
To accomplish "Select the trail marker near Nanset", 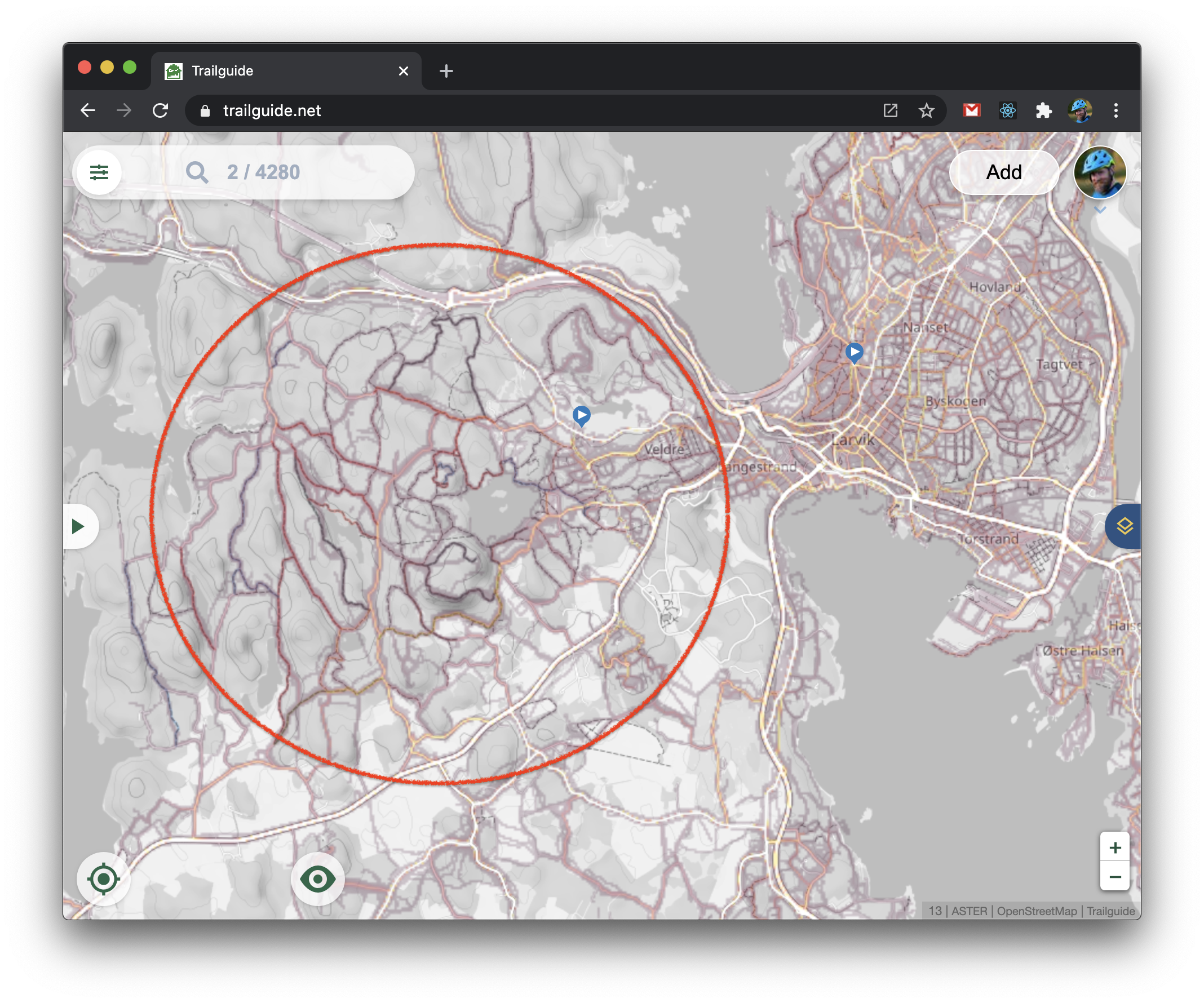I will (855, 352).
